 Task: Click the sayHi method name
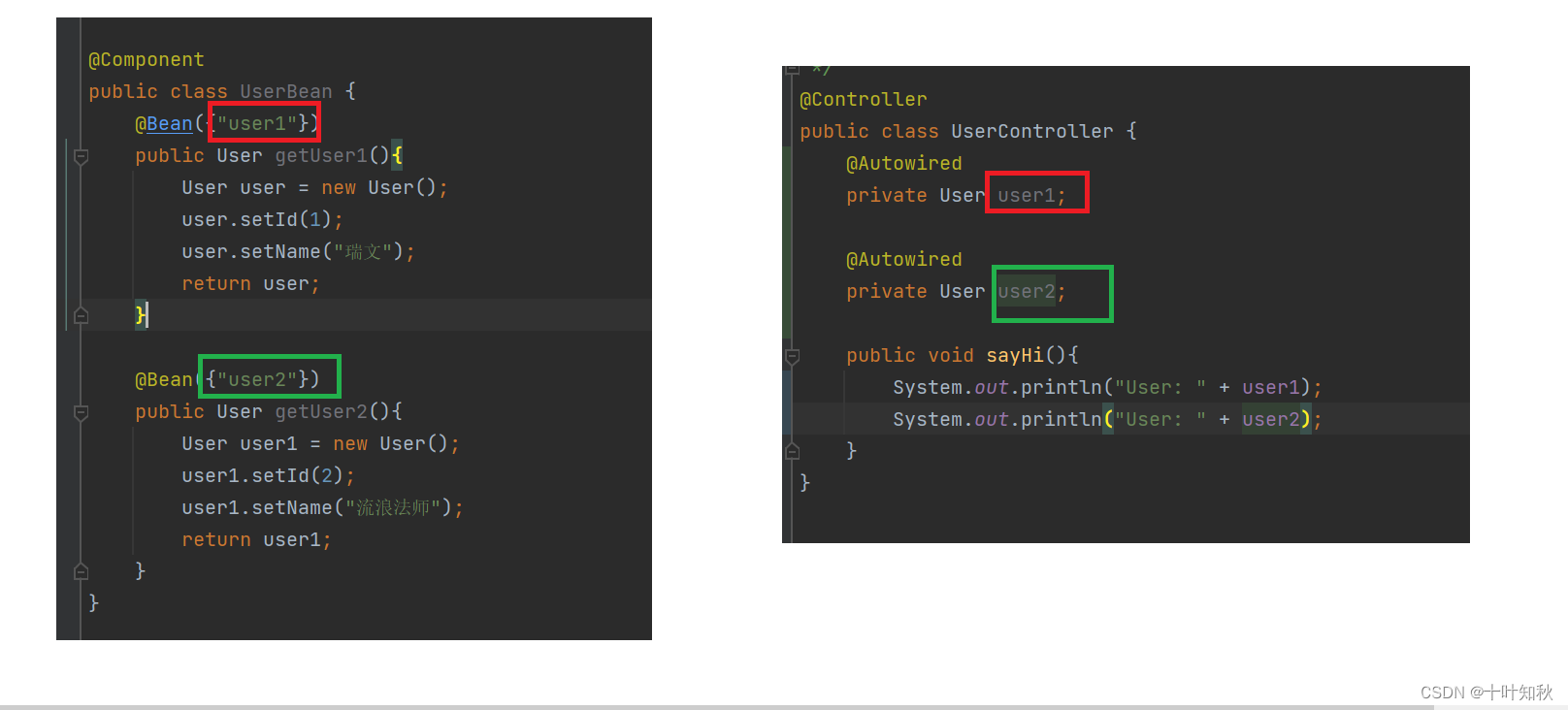click(1015, 356)
